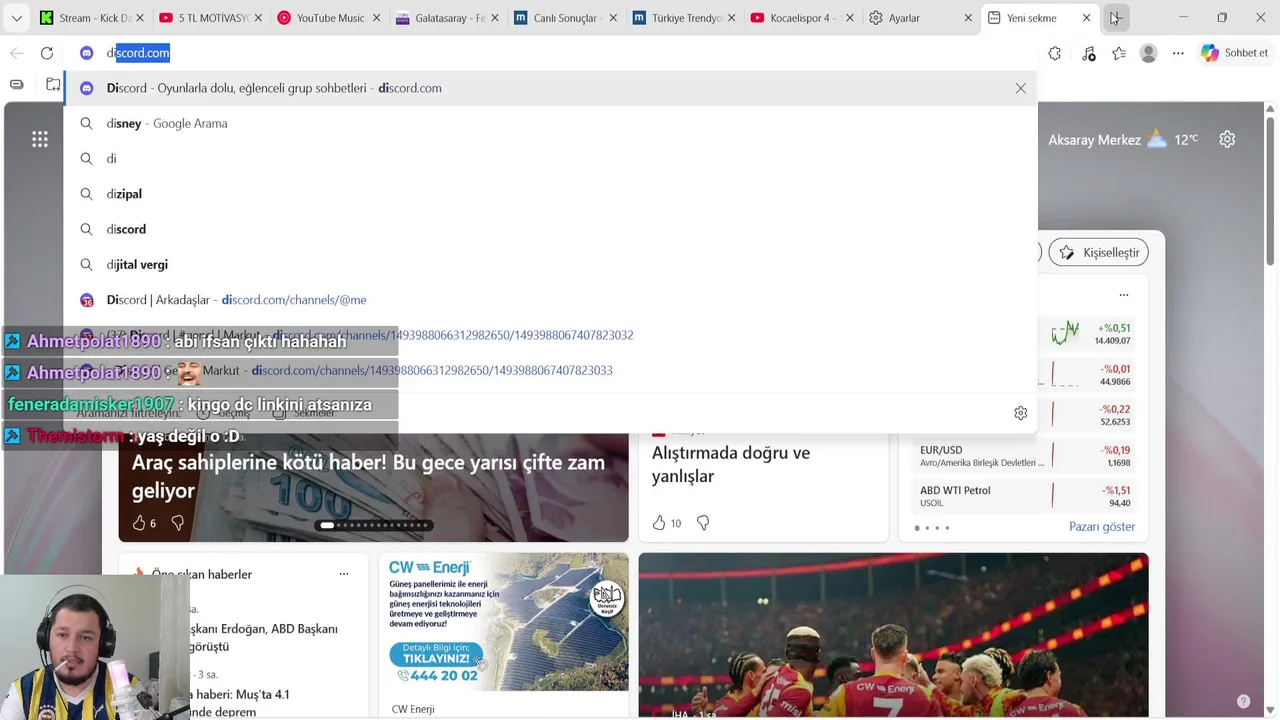Switch to the YouTube Music tab
Viewport: 1280px width, 720px height.
click(327, 18)
